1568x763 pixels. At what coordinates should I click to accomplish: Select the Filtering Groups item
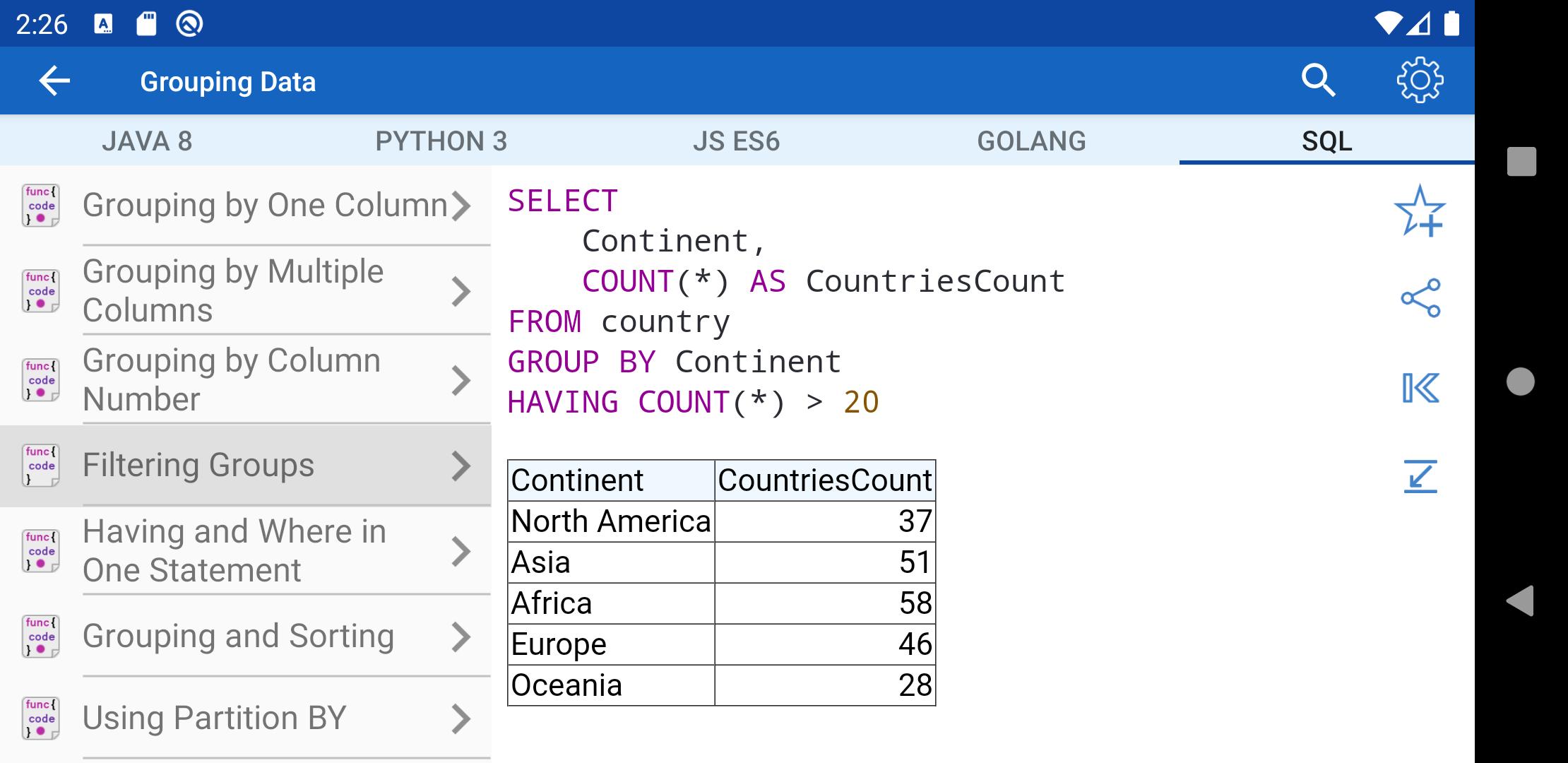pos(198,466)
